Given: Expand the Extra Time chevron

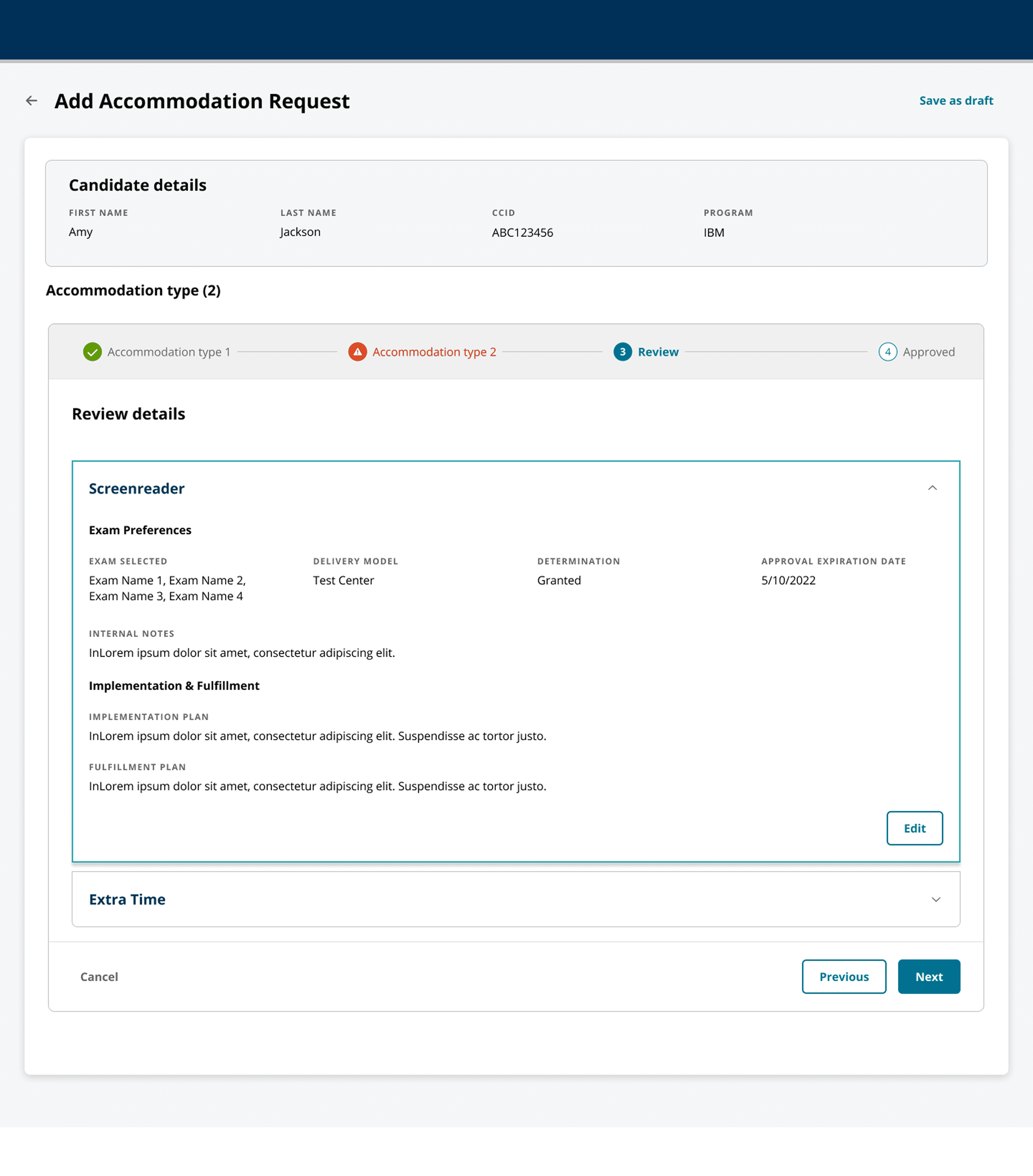Looking at the screenshot, I should 936,899.
